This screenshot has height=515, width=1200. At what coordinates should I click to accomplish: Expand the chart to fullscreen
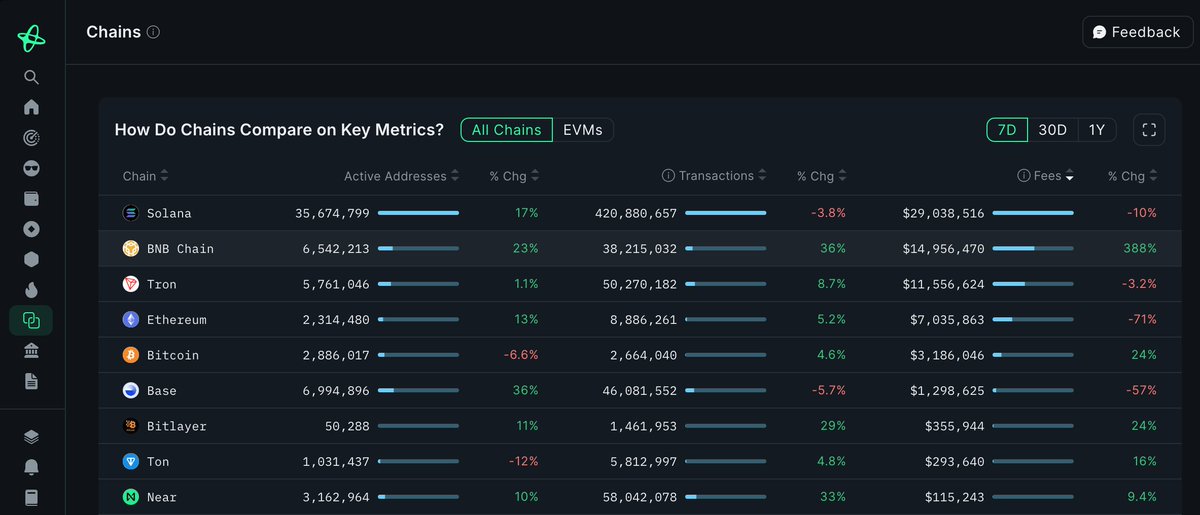[x=1149, y=129]
